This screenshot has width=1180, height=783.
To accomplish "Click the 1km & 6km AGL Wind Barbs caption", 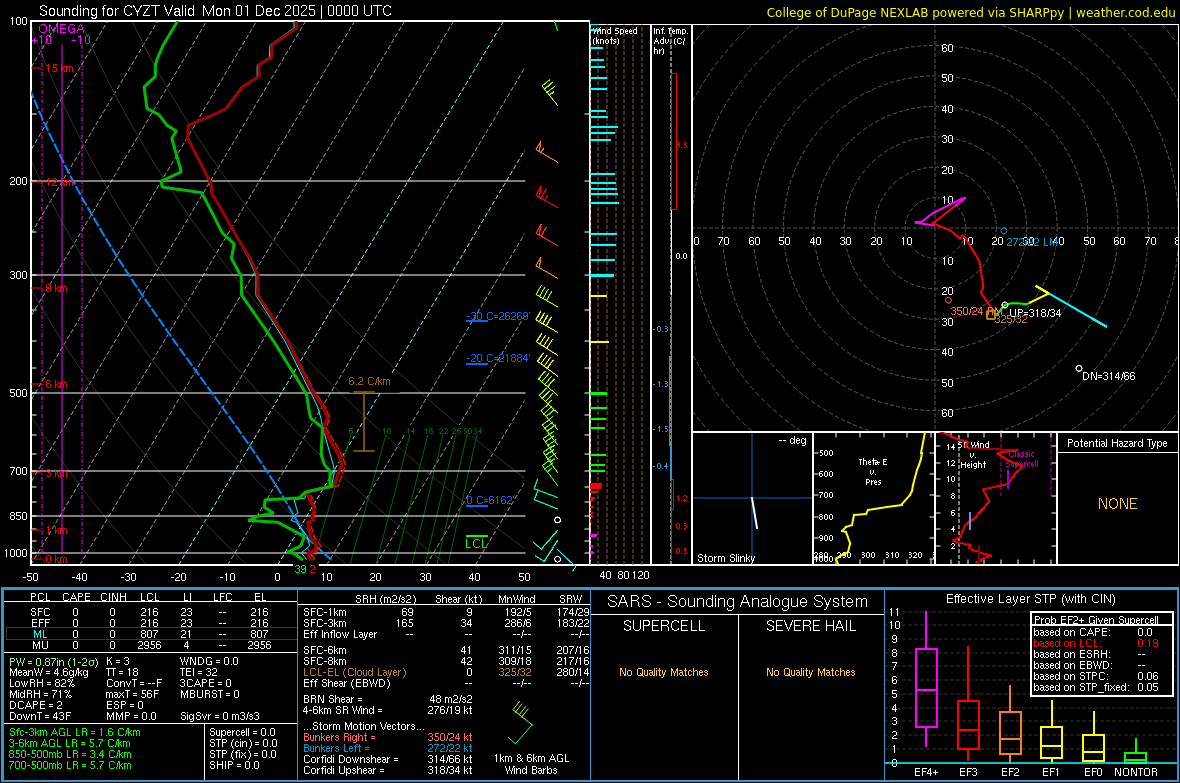I will (x=531, y=764).
